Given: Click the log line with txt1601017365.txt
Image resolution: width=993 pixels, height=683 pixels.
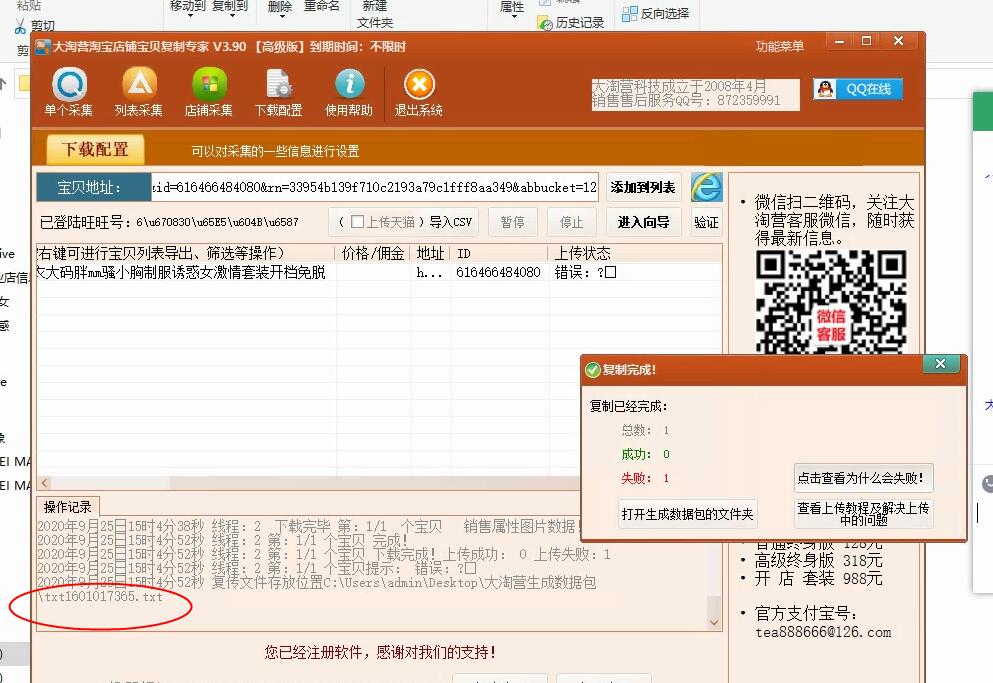Looking at the screenshot, I should click(100, 596).
